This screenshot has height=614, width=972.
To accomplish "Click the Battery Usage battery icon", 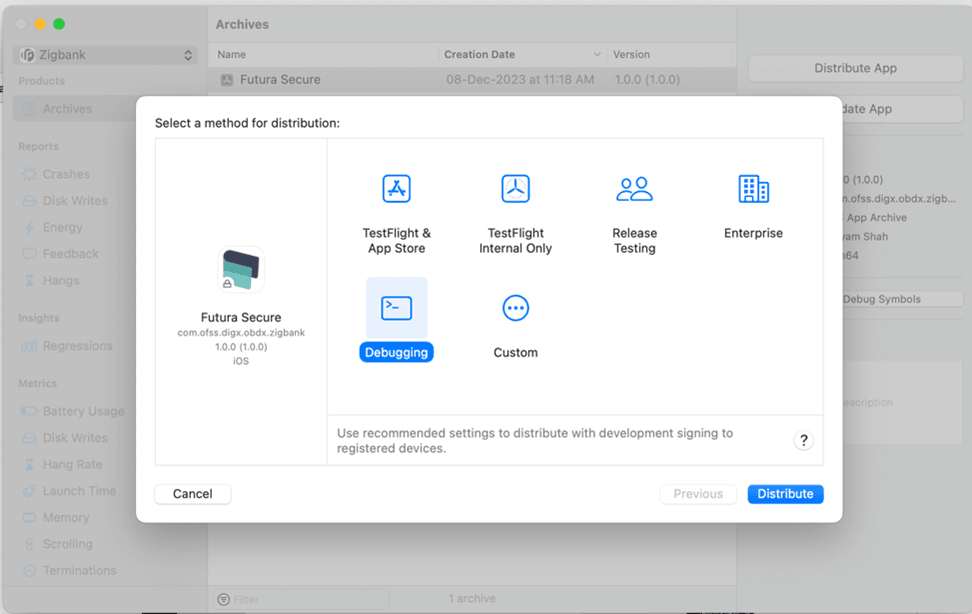I will click(x=29, y=411).
